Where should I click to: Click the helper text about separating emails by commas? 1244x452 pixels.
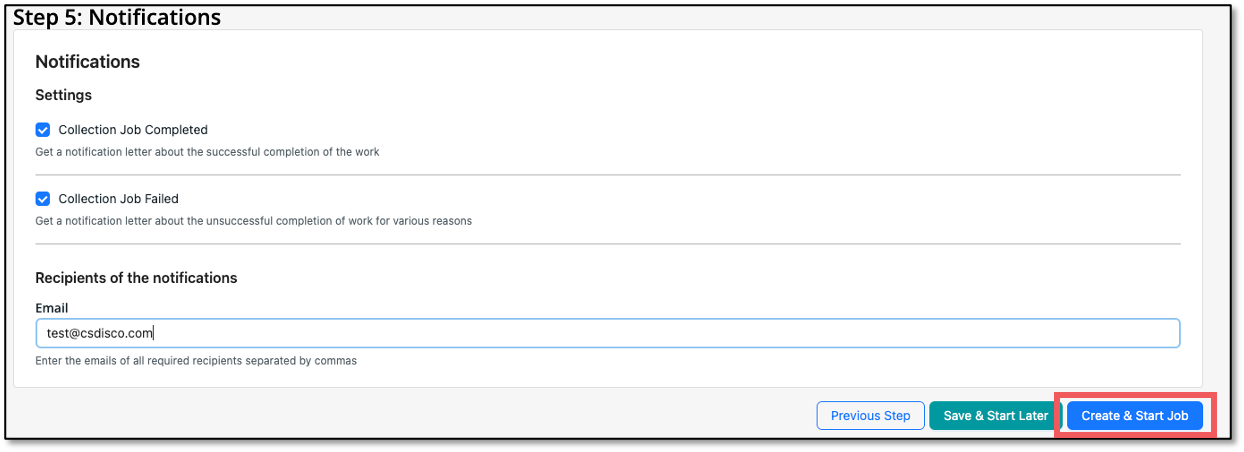click(196, 360)
